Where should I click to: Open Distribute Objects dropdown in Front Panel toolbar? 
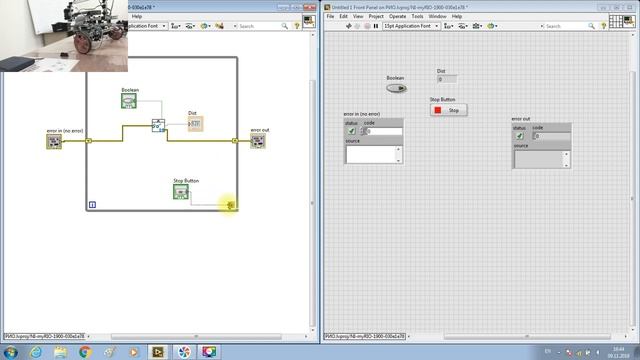(463, 26)
